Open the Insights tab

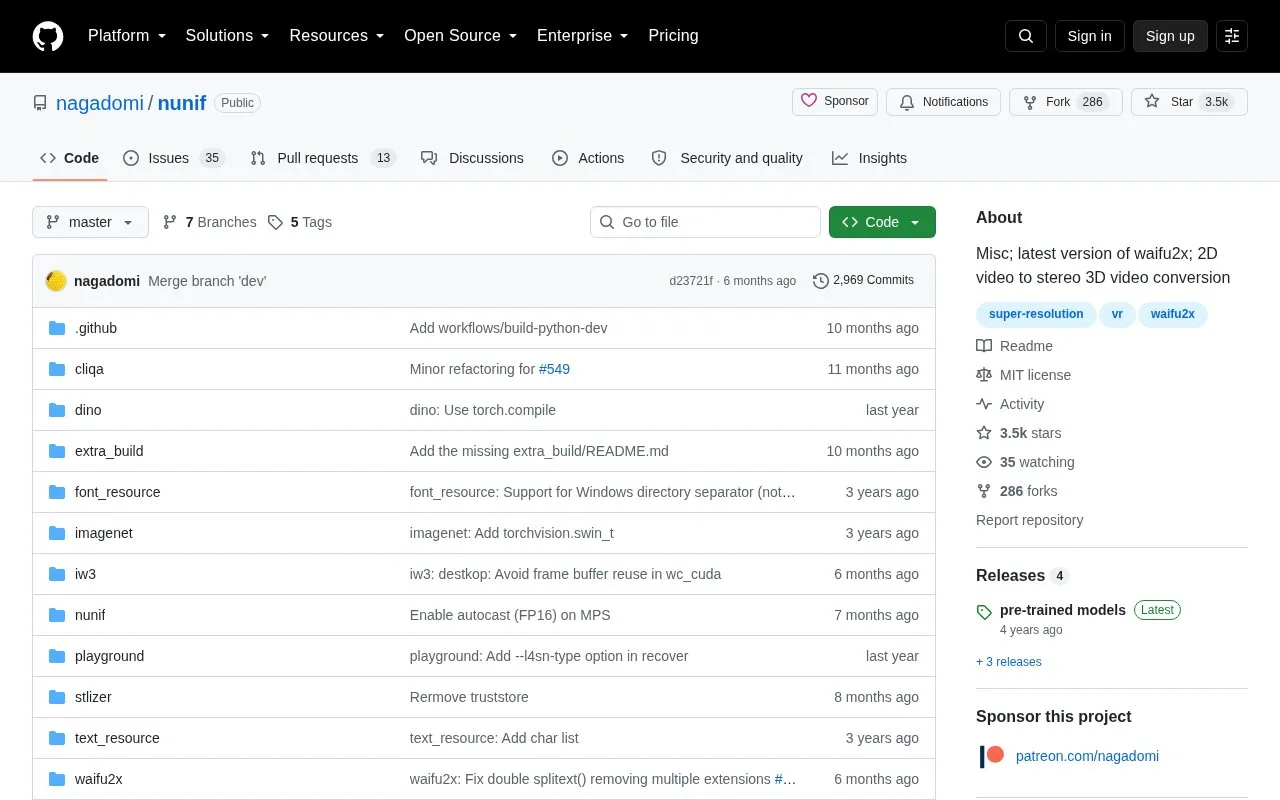(869, 158)
